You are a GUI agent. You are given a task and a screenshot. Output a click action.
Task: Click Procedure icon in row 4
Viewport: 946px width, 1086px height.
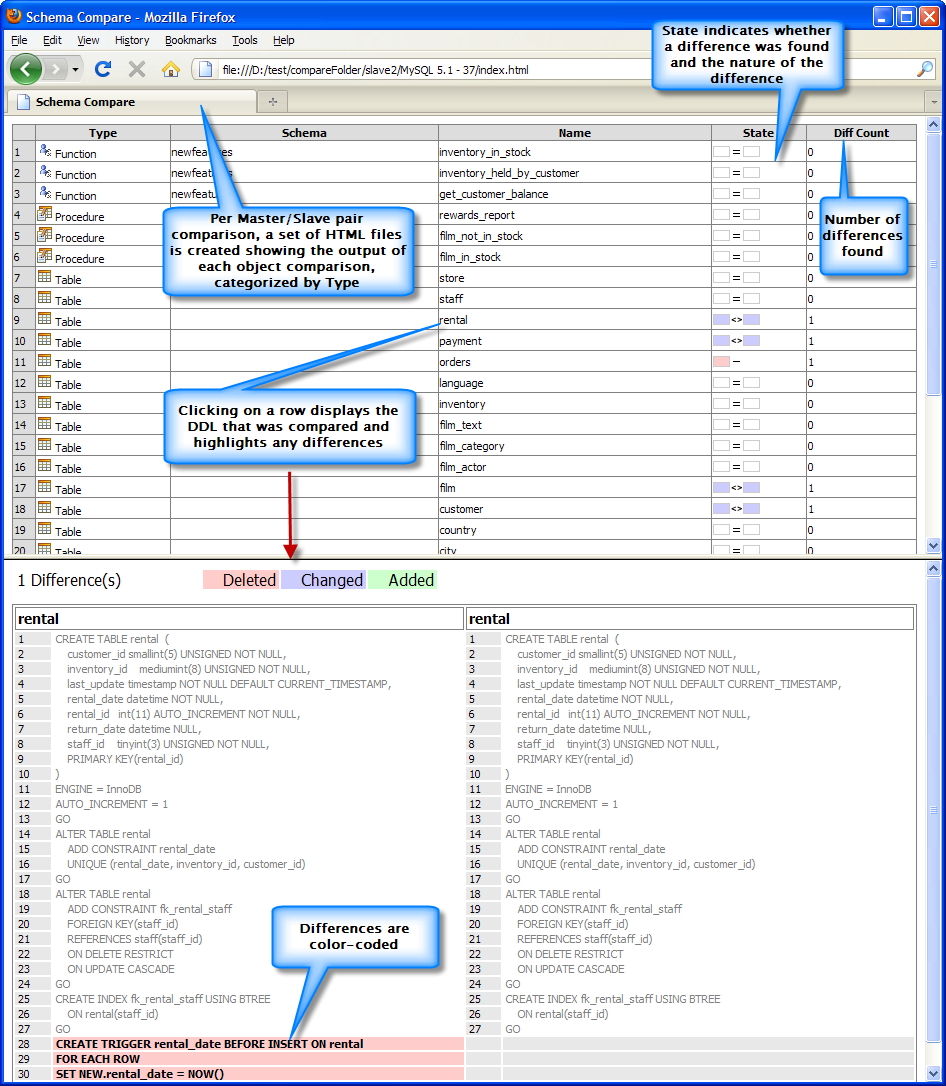[45, 213]
